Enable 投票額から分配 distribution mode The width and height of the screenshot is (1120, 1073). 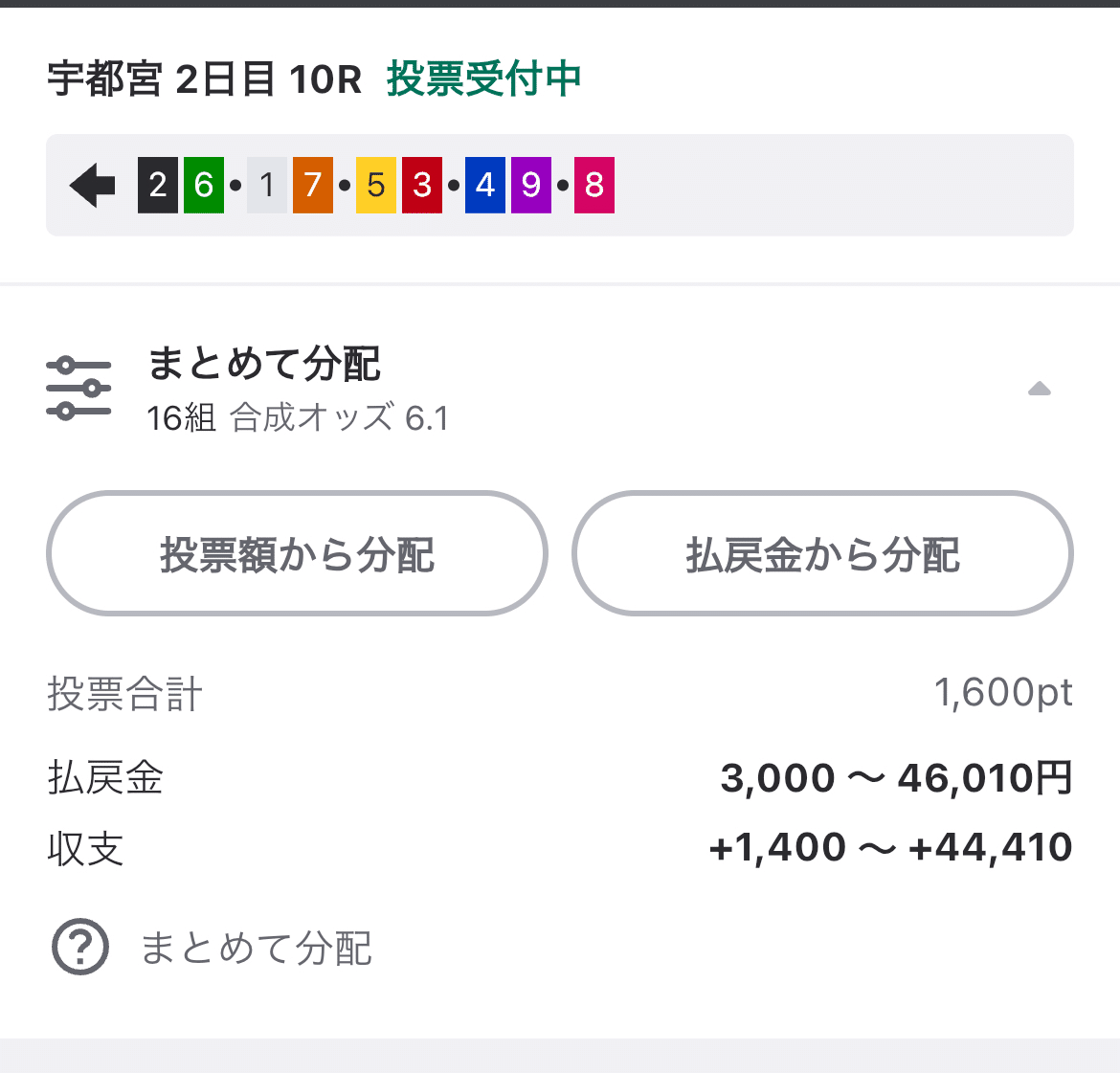point(296,554)
